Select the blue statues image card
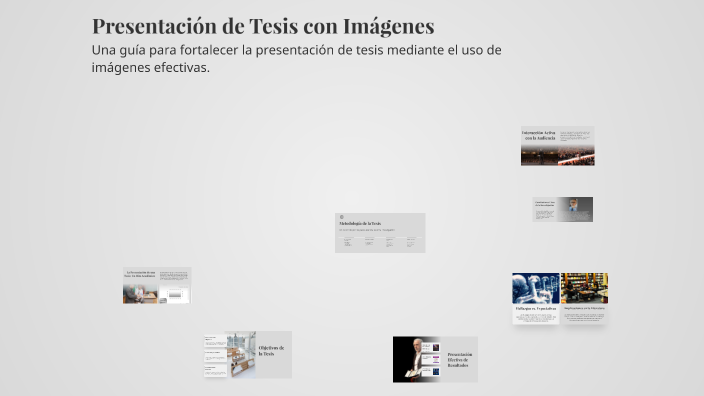704x396 pixels. point(536,298)
